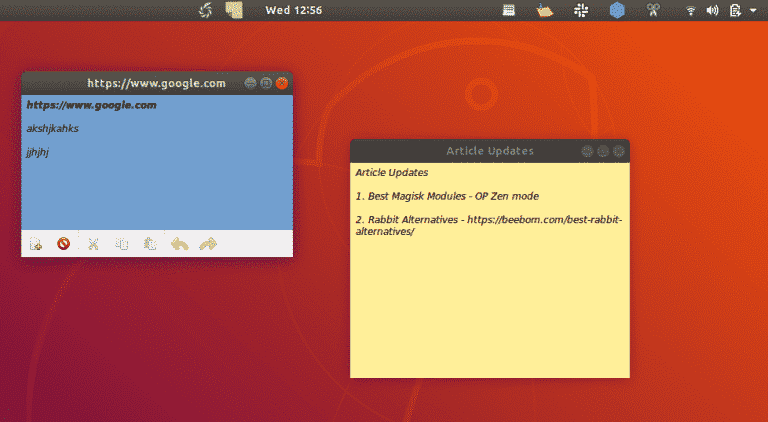Open the Wed 12:56 clock calendar

pyautogui.click(x=293, y=10)
